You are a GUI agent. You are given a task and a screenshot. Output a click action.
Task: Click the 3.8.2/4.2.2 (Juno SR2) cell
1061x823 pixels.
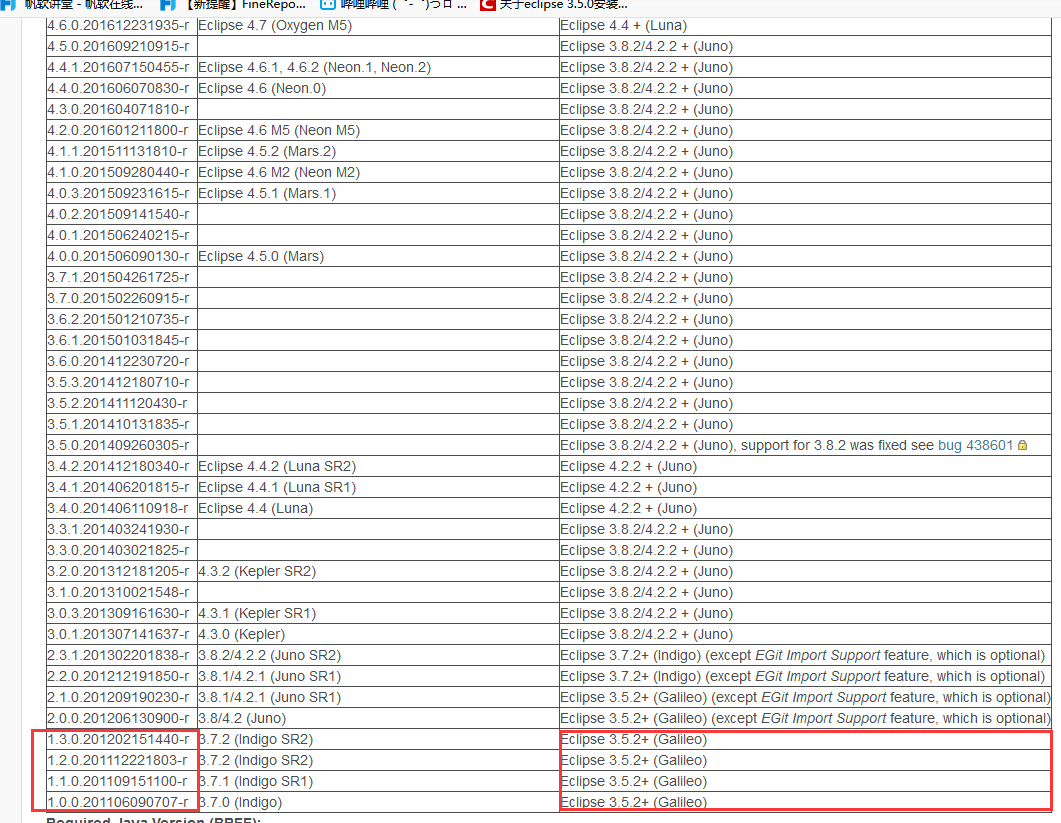coord(378,654)
